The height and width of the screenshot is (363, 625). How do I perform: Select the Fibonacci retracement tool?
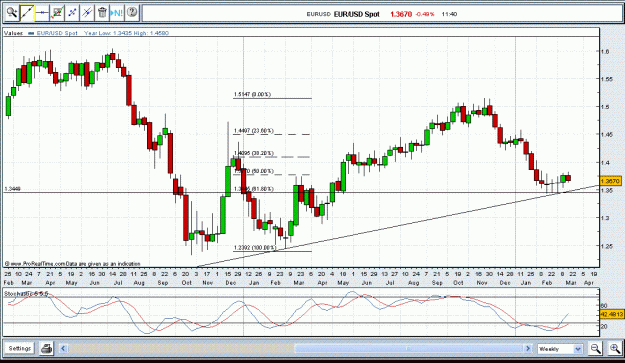tap(57, 13)
